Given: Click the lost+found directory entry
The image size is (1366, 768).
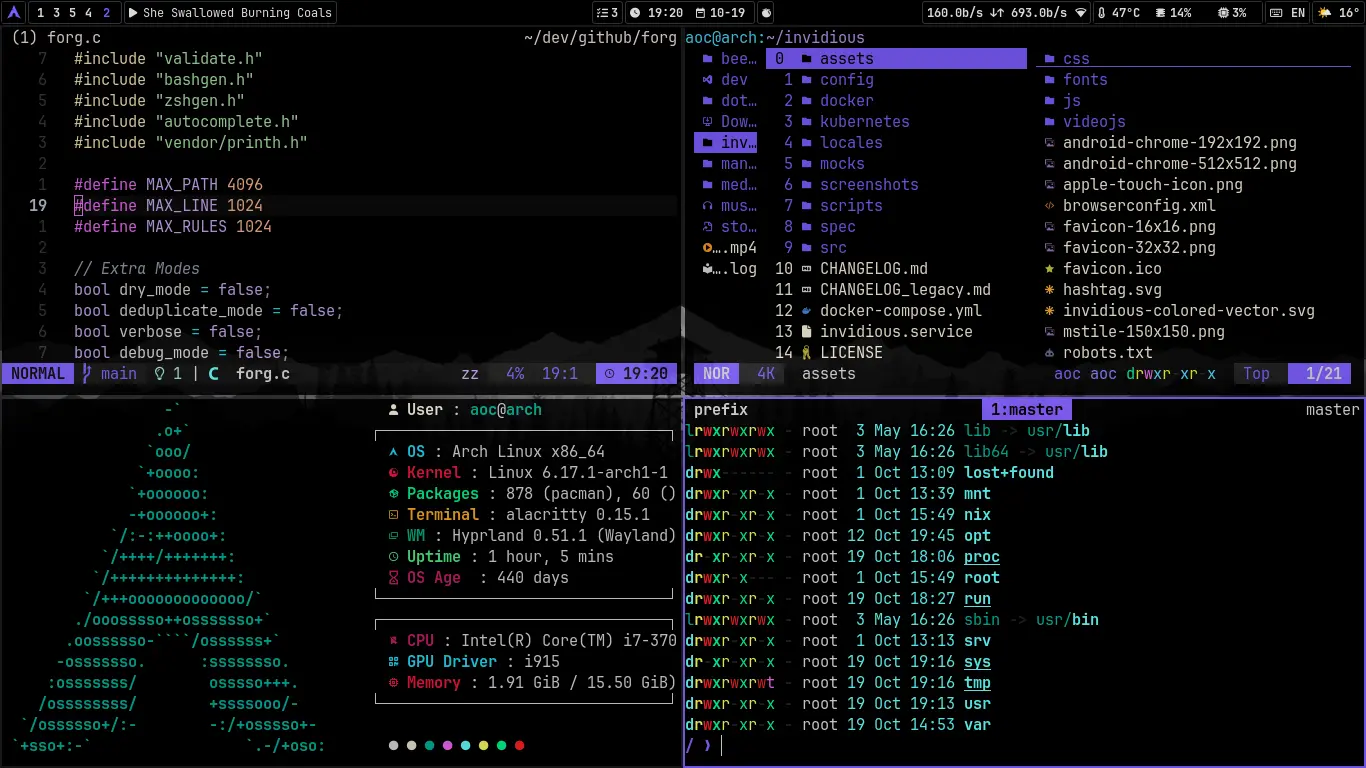Looking at the screenshot, I should [x=1009, y=473].
